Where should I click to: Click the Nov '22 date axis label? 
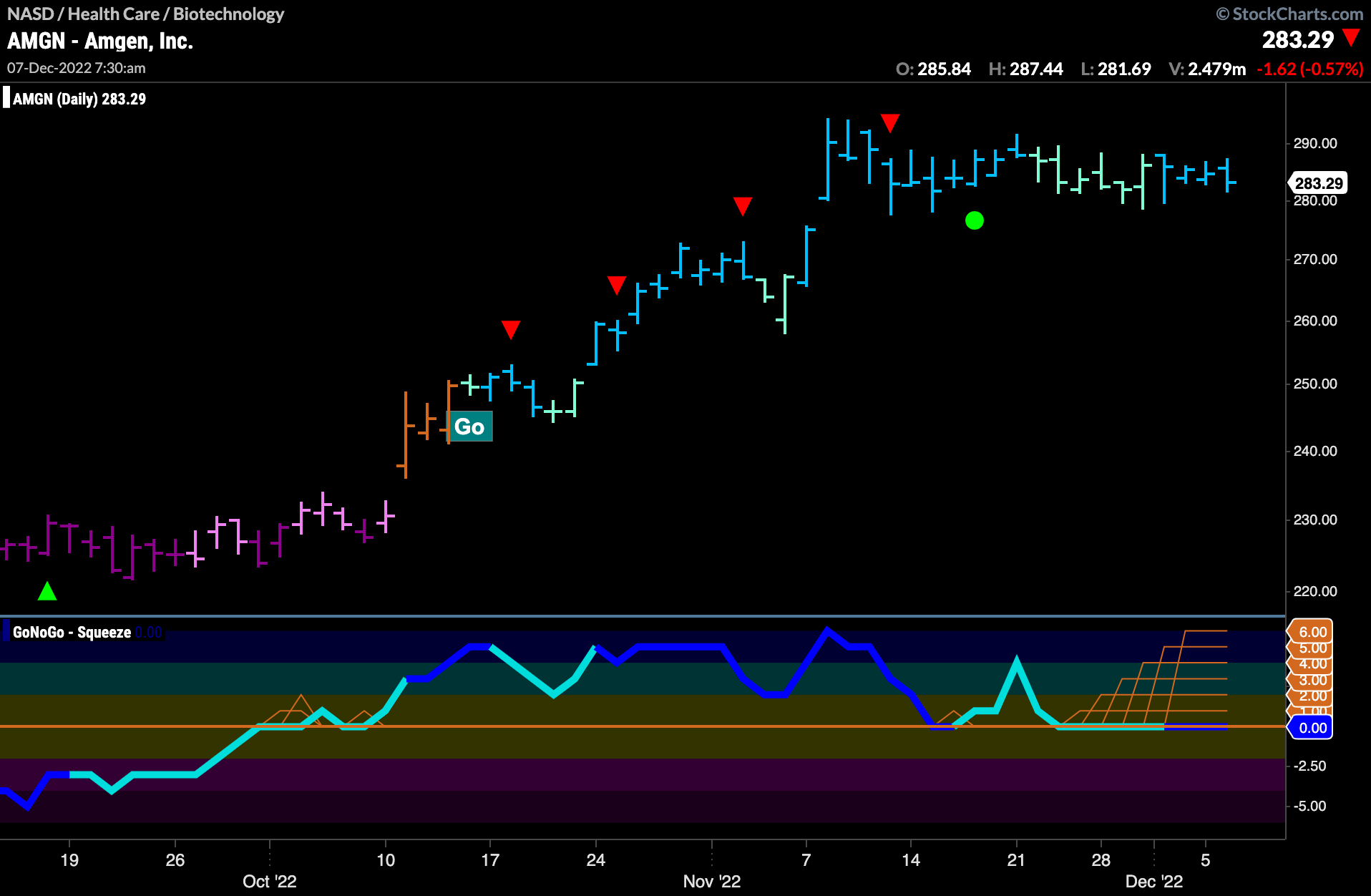click(711, 881)
